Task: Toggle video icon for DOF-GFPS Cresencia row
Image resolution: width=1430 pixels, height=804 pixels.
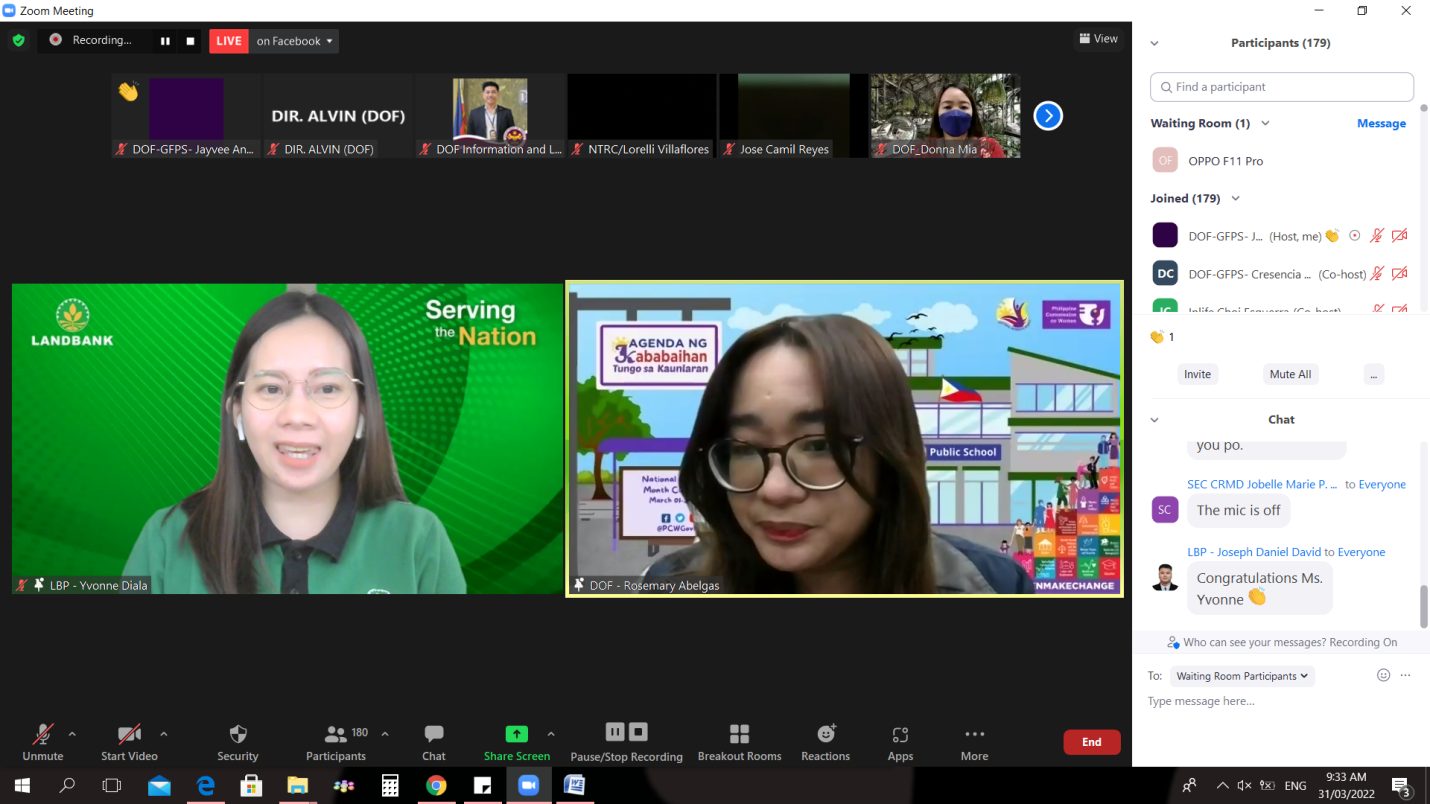Action: (1400, 274)
